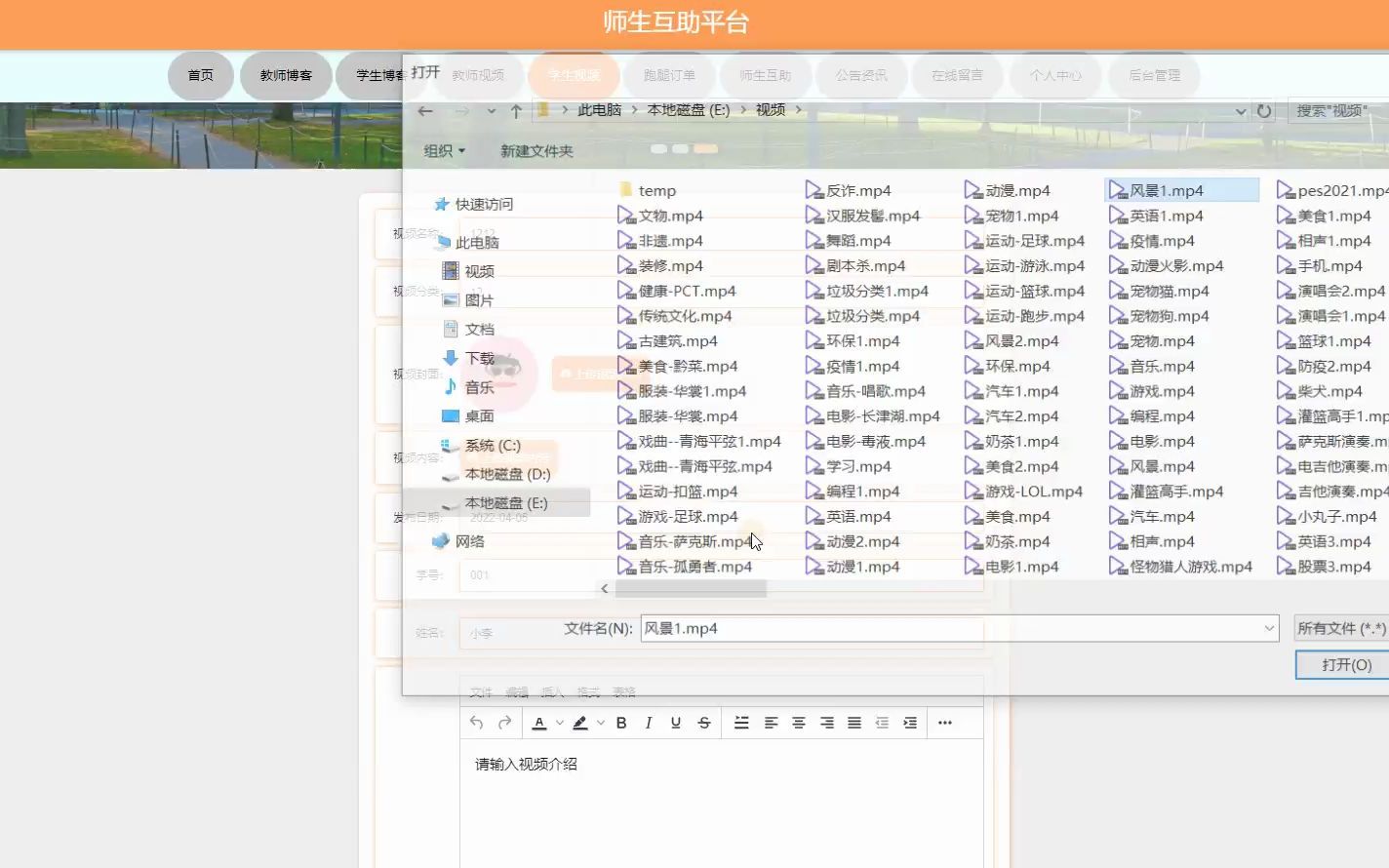Viewport: 1389px width, 868px height.
Task: Toggle strikethrough formatting in editor
Action: click(x=703, y=723)
